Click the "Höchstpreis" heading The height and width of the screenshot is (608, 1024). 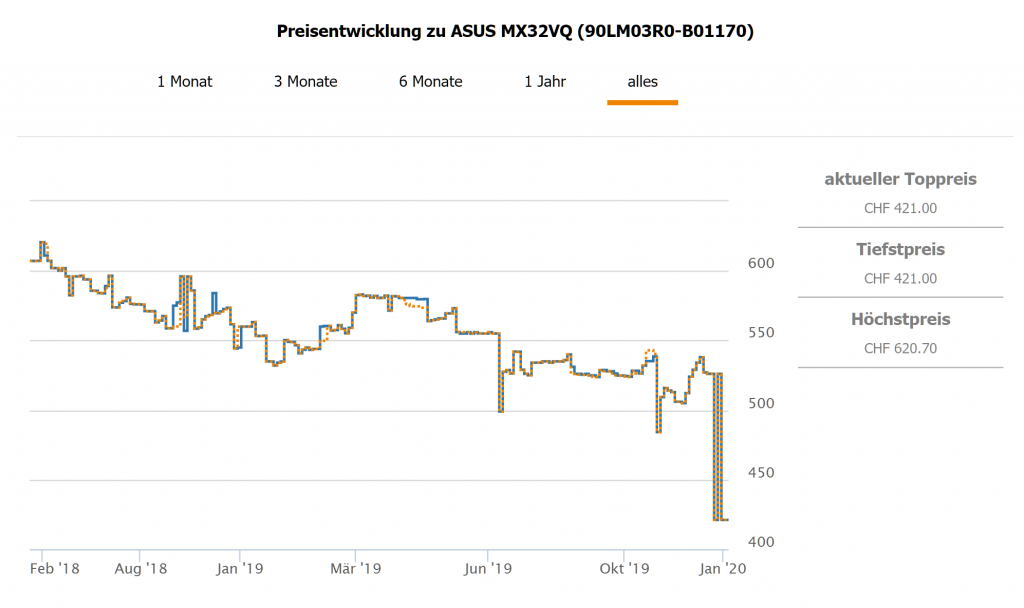pyautogui.click(x=900, y=320)
